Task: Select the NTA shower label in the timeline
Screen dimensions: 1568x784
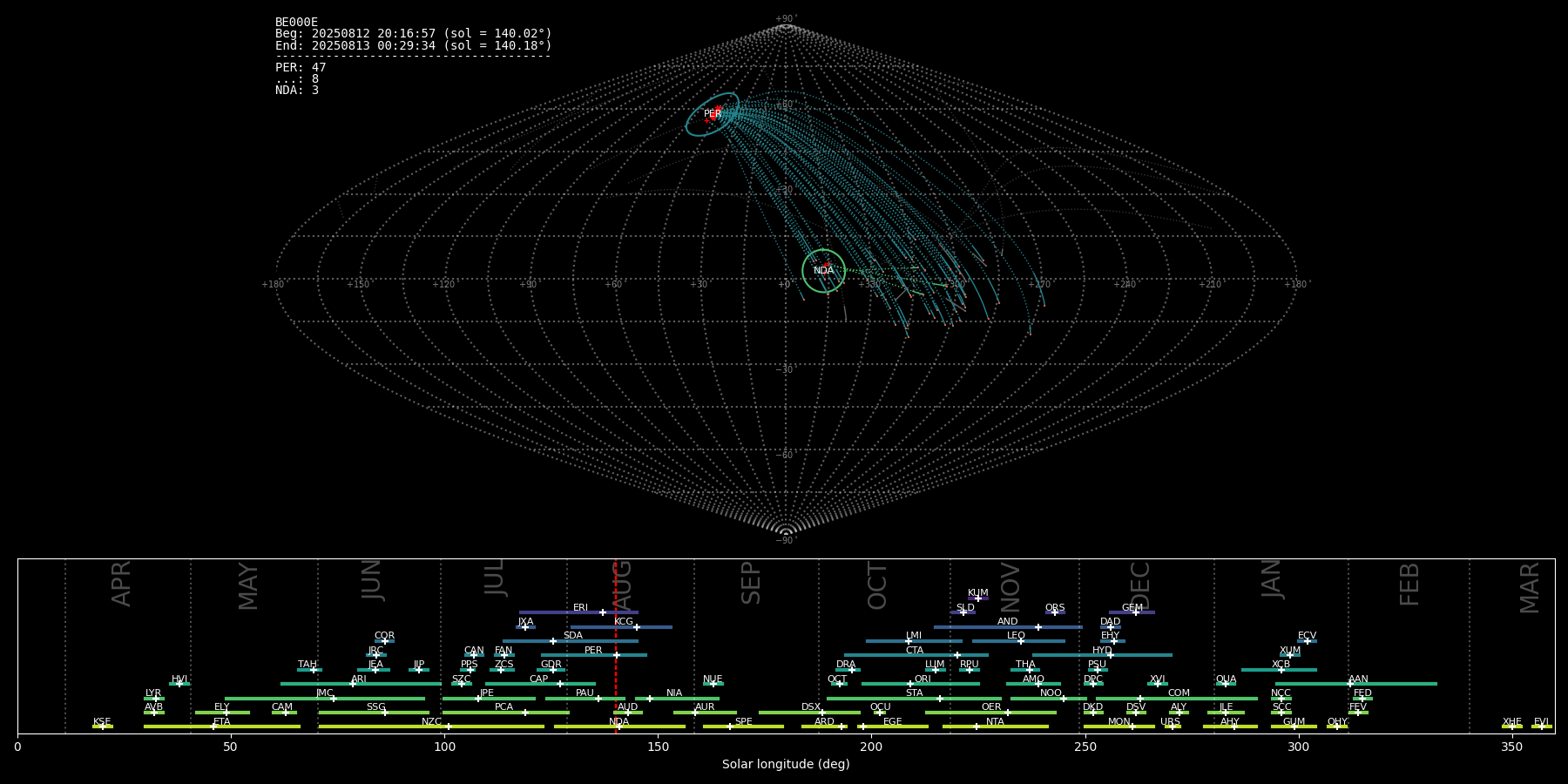Action: click(995, 722)
